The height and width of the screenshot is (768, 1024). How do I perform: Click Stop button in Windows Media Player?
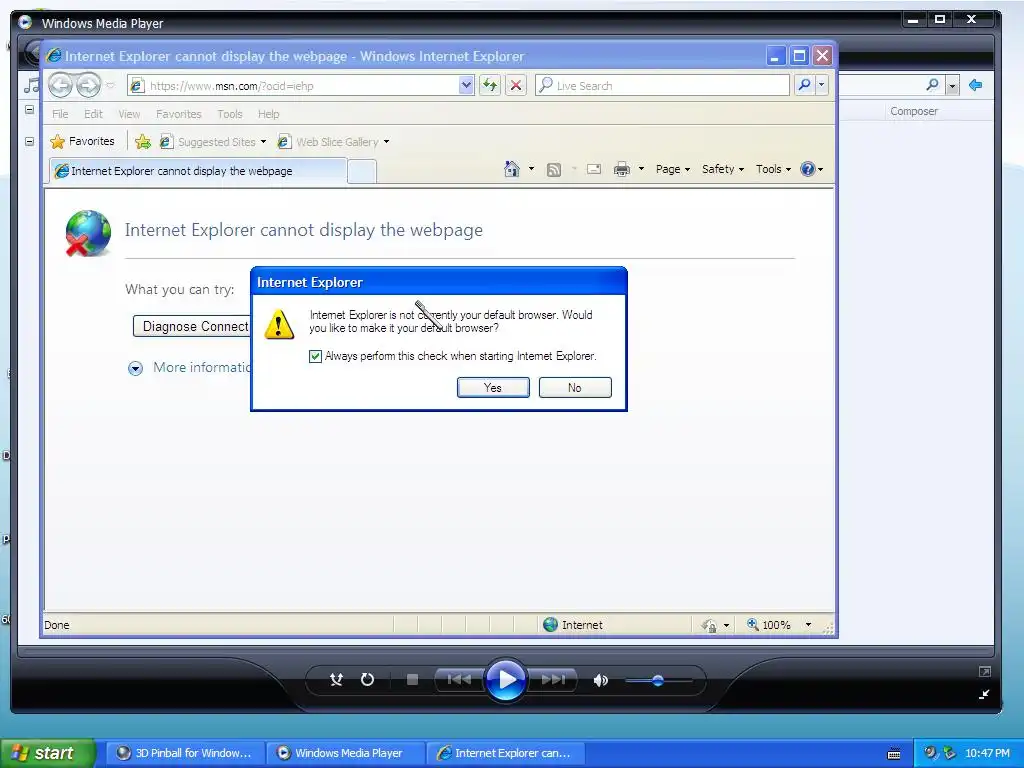412,680
